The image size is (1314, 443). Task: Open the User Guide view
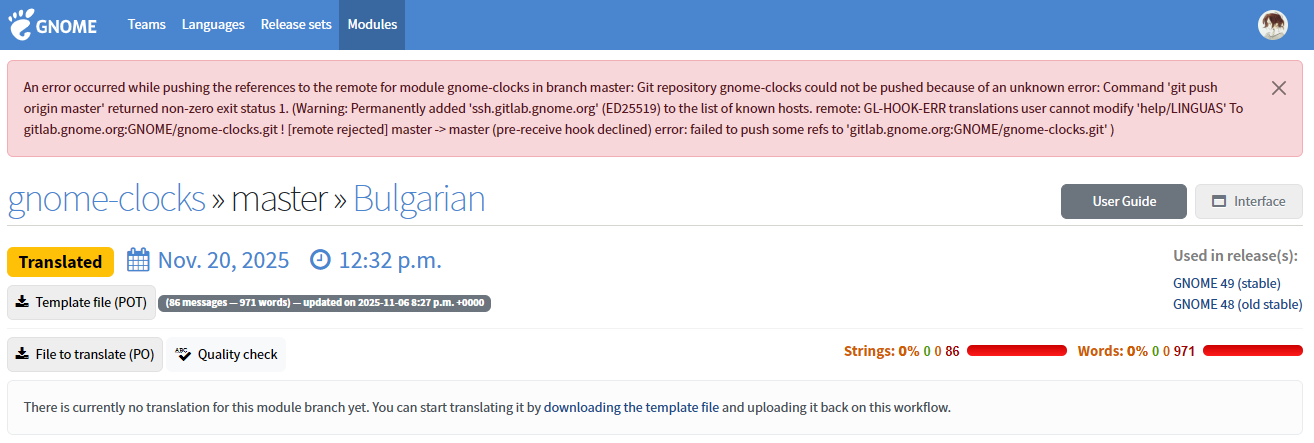[x=1123, y=201]
